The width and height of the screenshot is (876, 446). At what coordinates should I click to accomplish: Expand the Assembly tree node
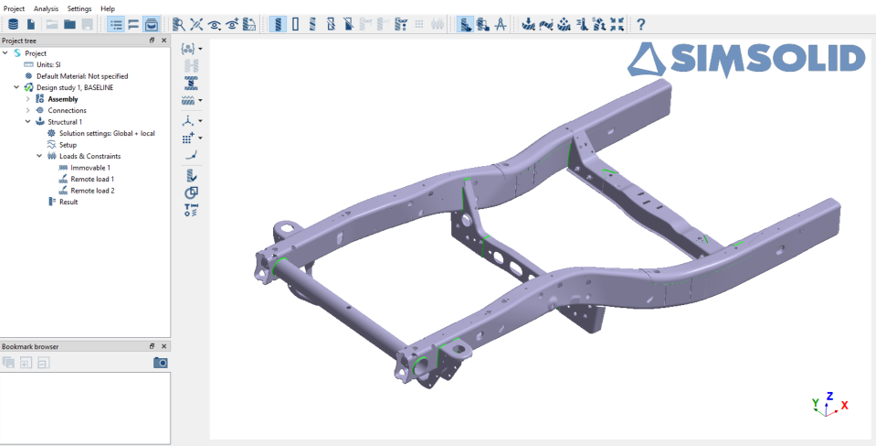[28, 99]
